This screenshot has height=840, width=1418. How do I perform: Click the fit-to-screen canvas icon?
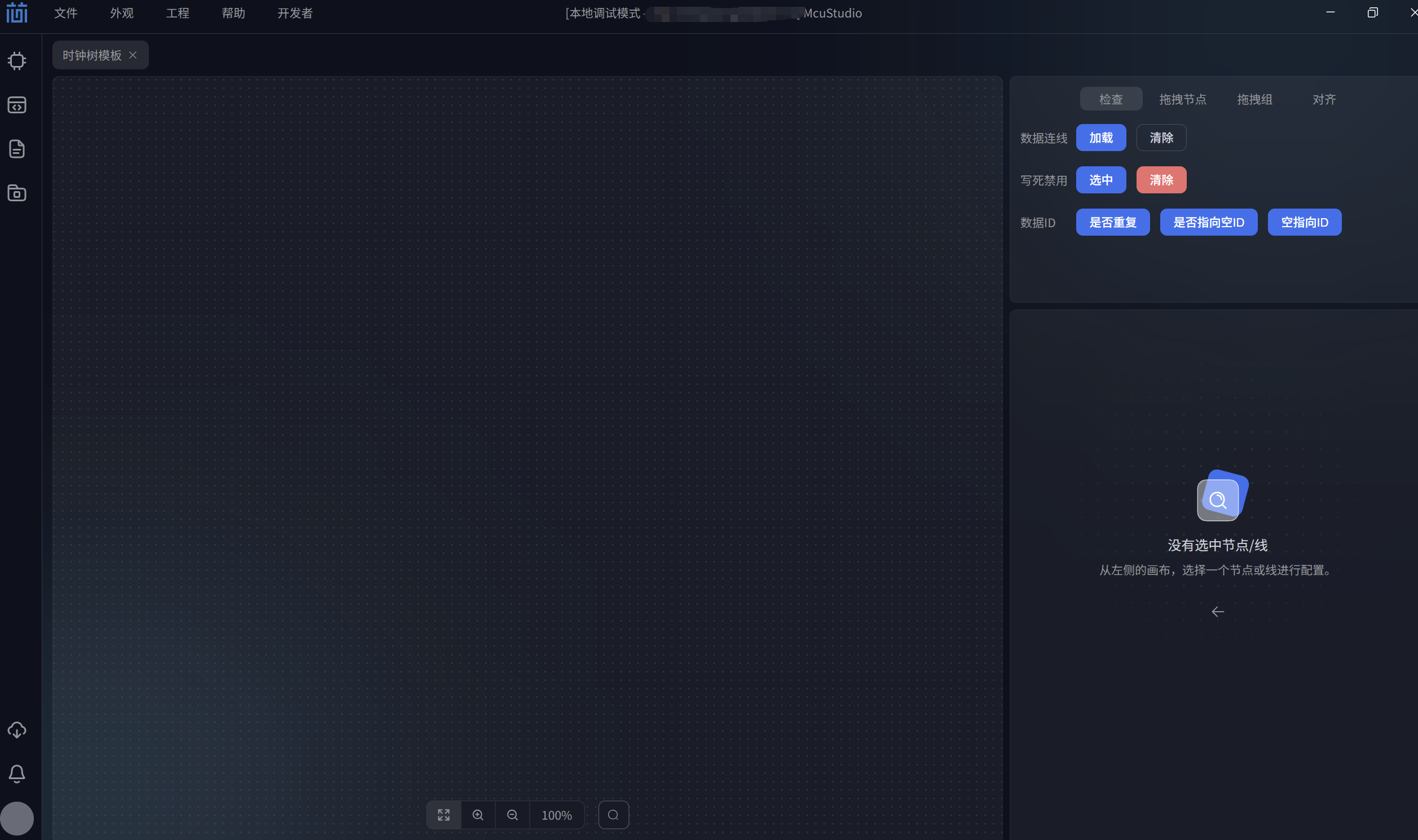pyautogui.click(x=444, y=815)
